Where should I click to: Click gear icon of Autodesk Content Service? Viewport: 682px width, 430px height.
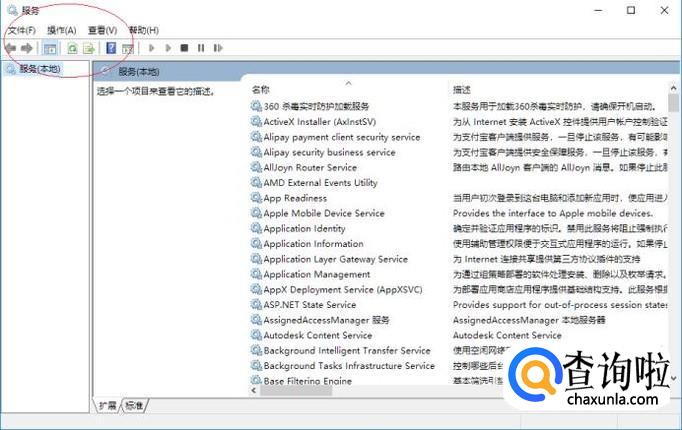256,335
